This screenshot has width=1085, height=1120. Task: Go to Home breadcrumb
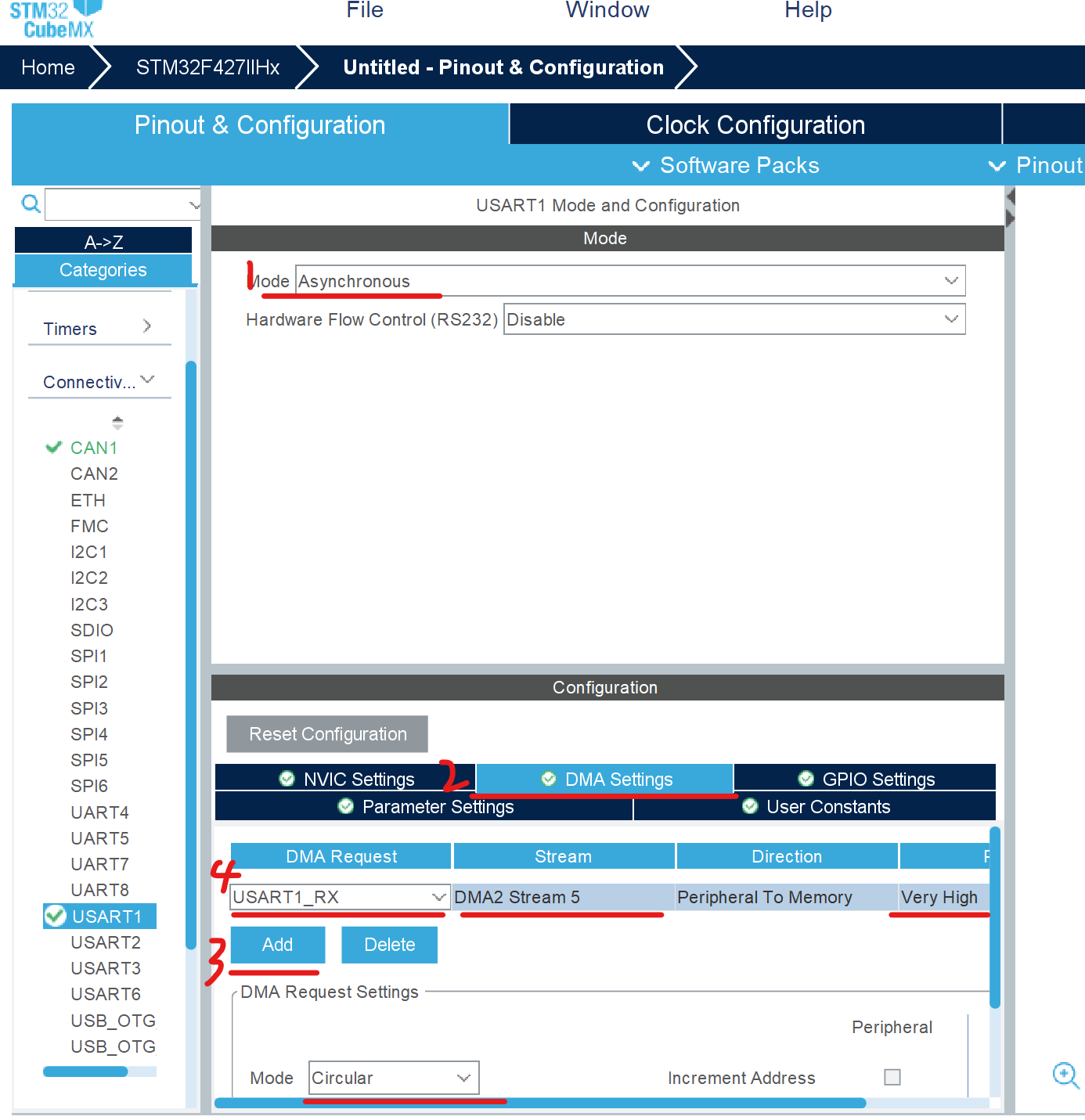[x=48, y=67]
